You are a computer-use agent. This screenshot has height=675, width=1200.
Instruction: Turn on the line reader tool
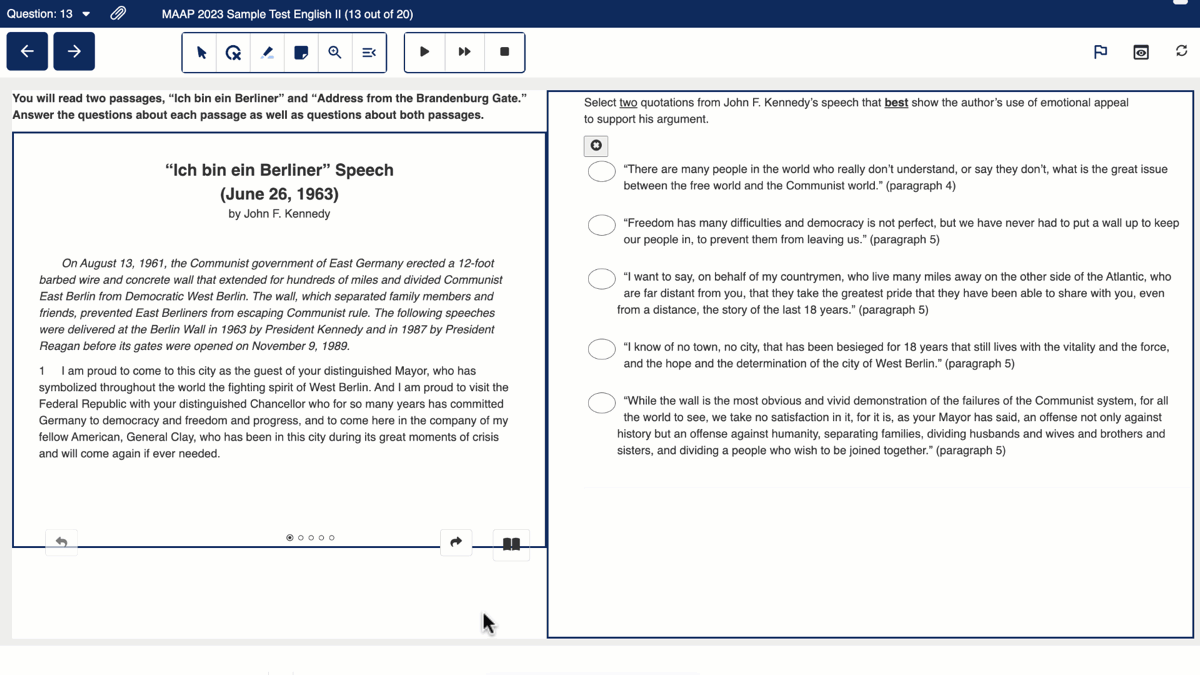click(369, 52)
